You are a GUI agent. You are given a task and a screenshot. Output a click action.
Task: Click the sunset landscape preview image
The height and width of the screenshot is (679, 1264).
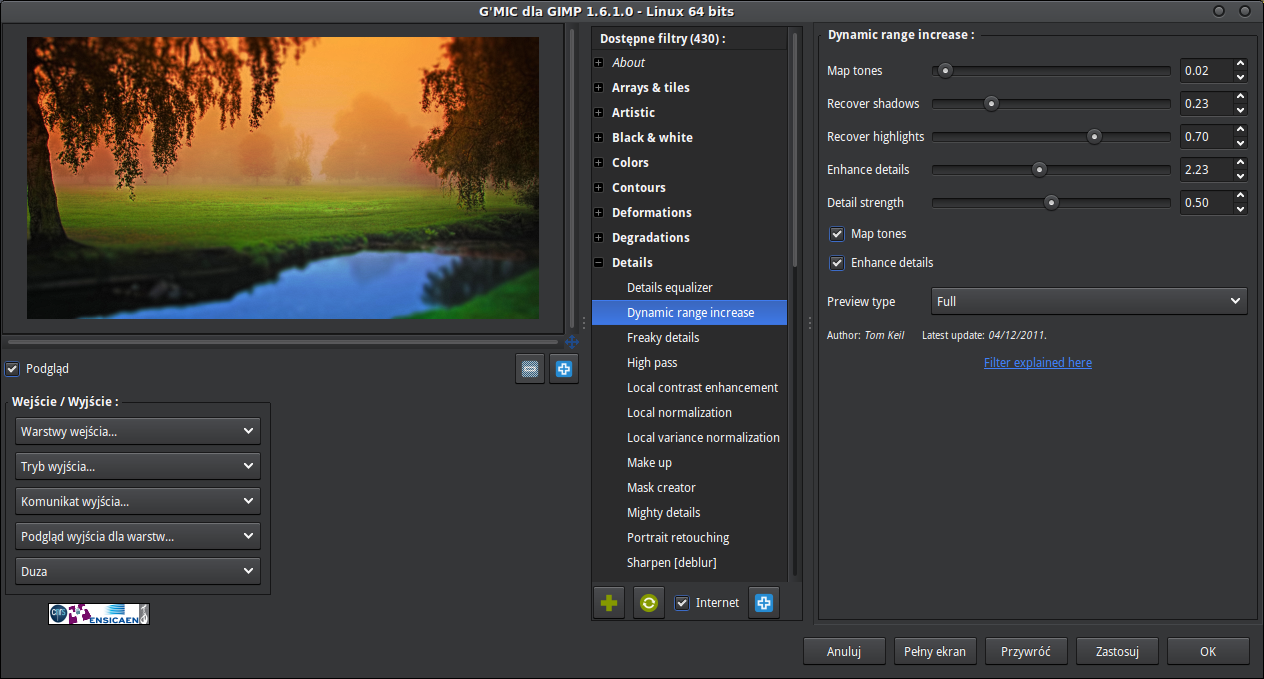pyautogui.click(x=283, y=178)
